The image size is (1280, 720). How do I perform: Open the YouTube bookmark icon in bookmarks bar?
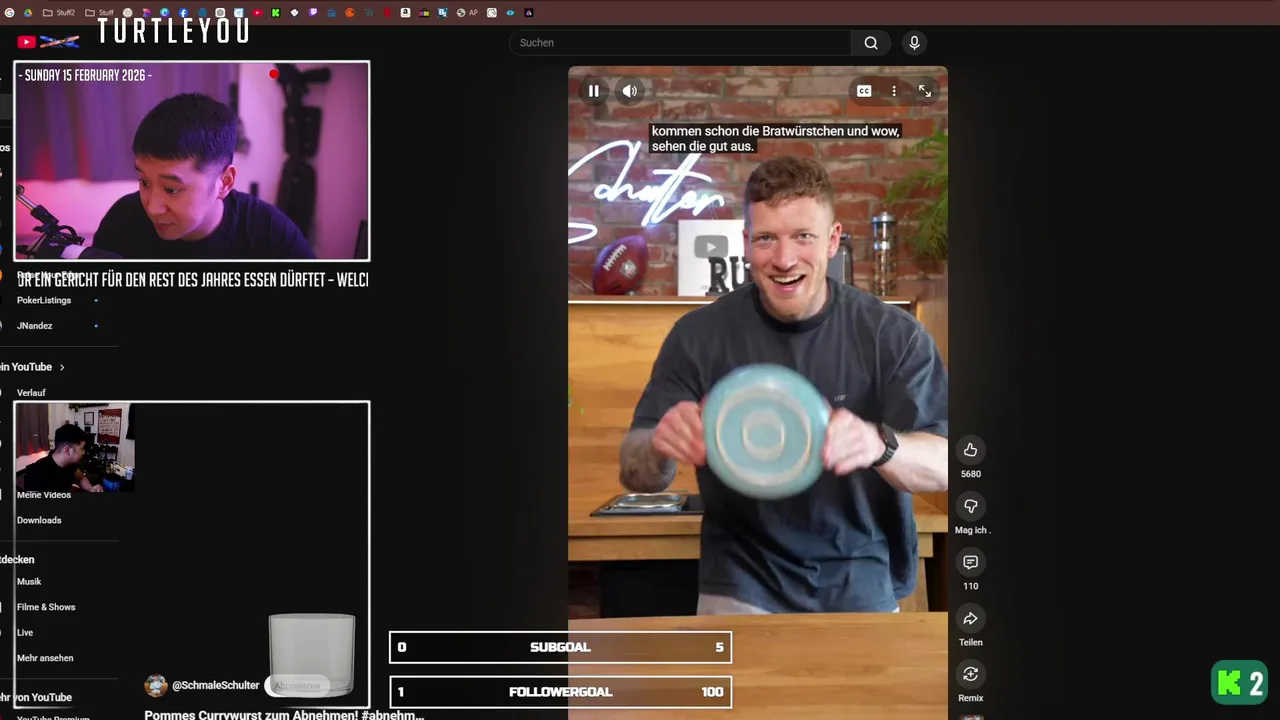(258, 13)
